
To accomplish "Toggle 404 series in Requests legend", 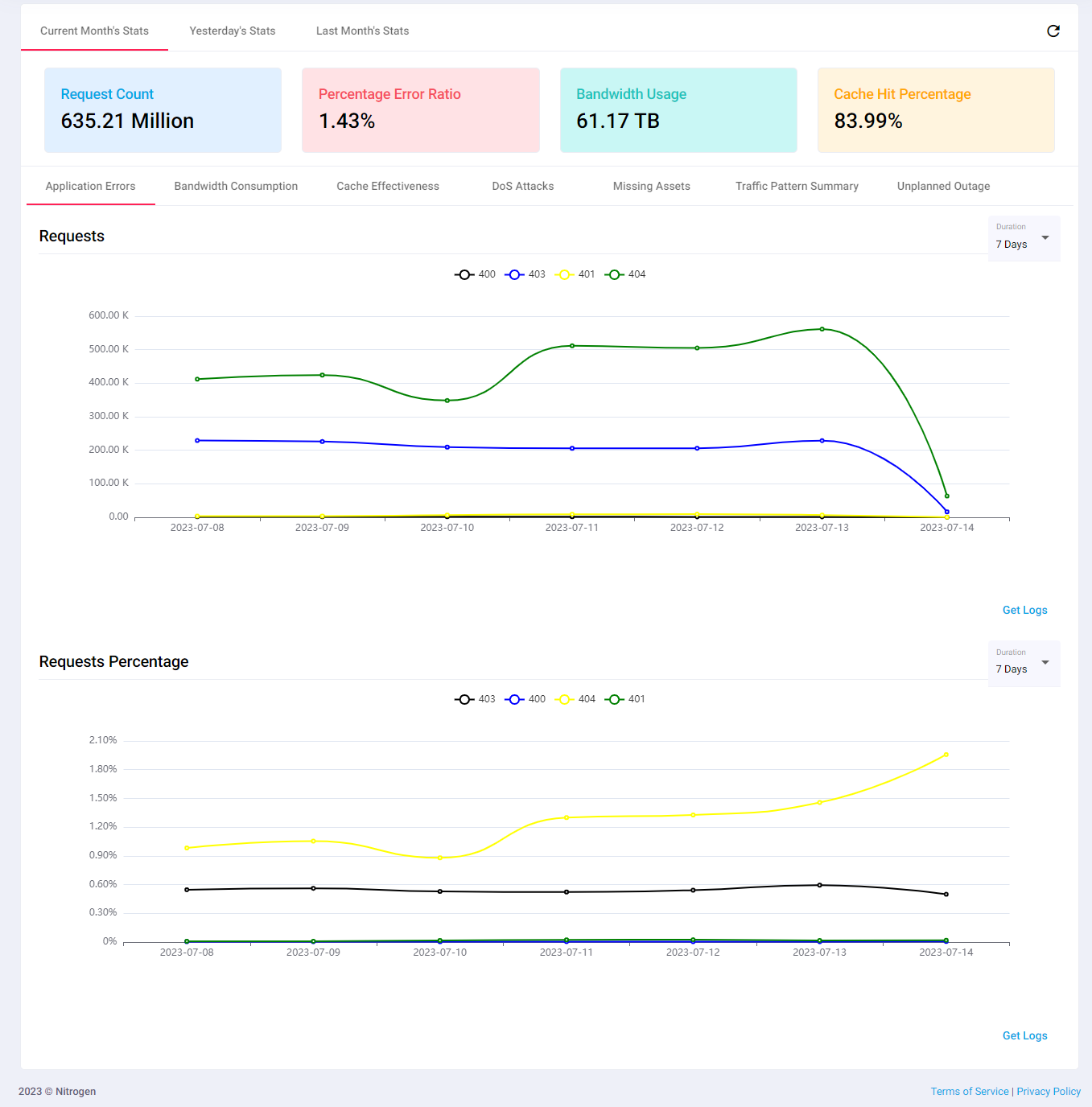I will [x=625, y=274].
